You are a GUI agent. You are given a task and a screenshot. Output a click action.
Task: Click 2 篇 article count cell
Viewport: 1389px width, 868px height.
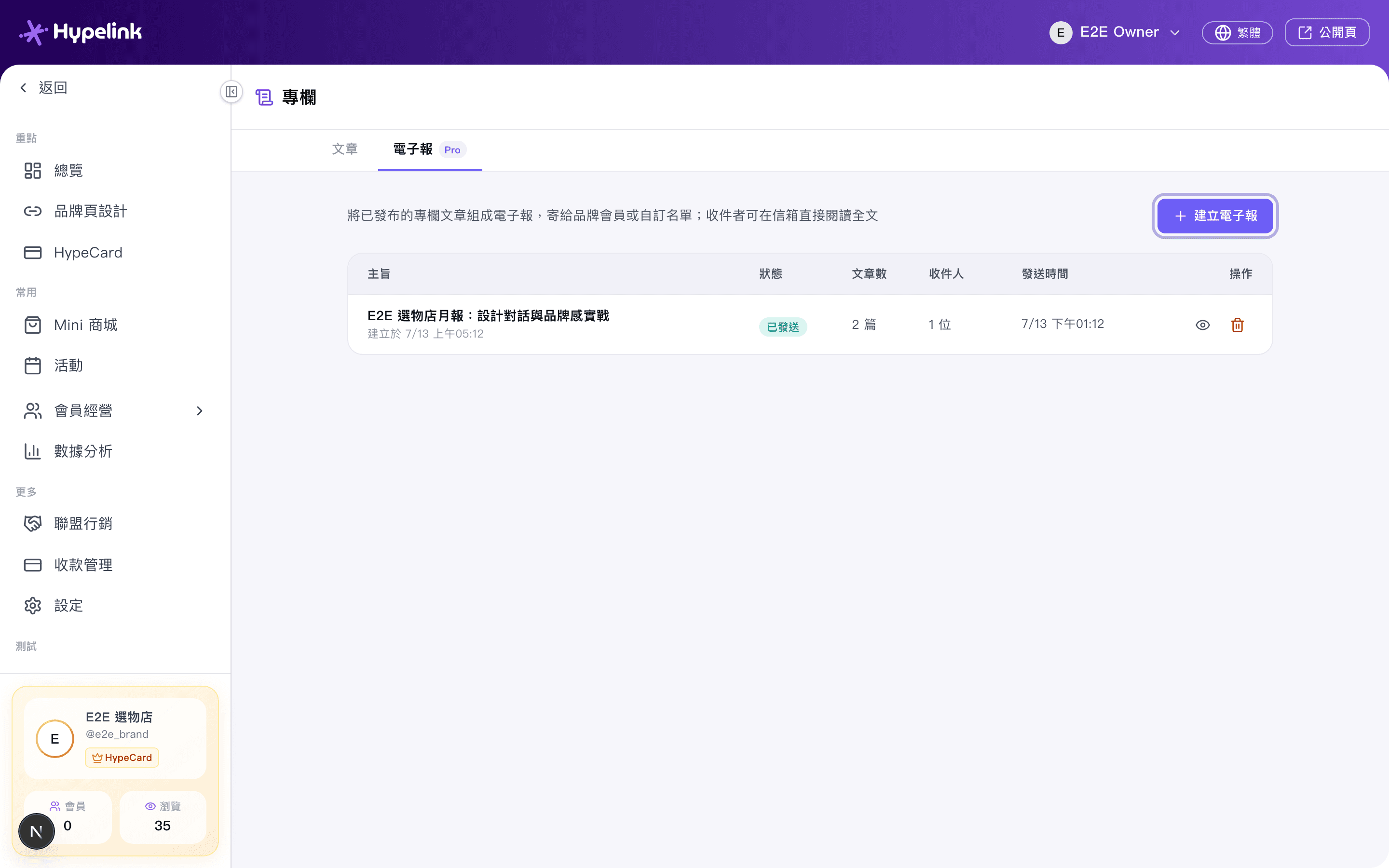coord(864,325)
